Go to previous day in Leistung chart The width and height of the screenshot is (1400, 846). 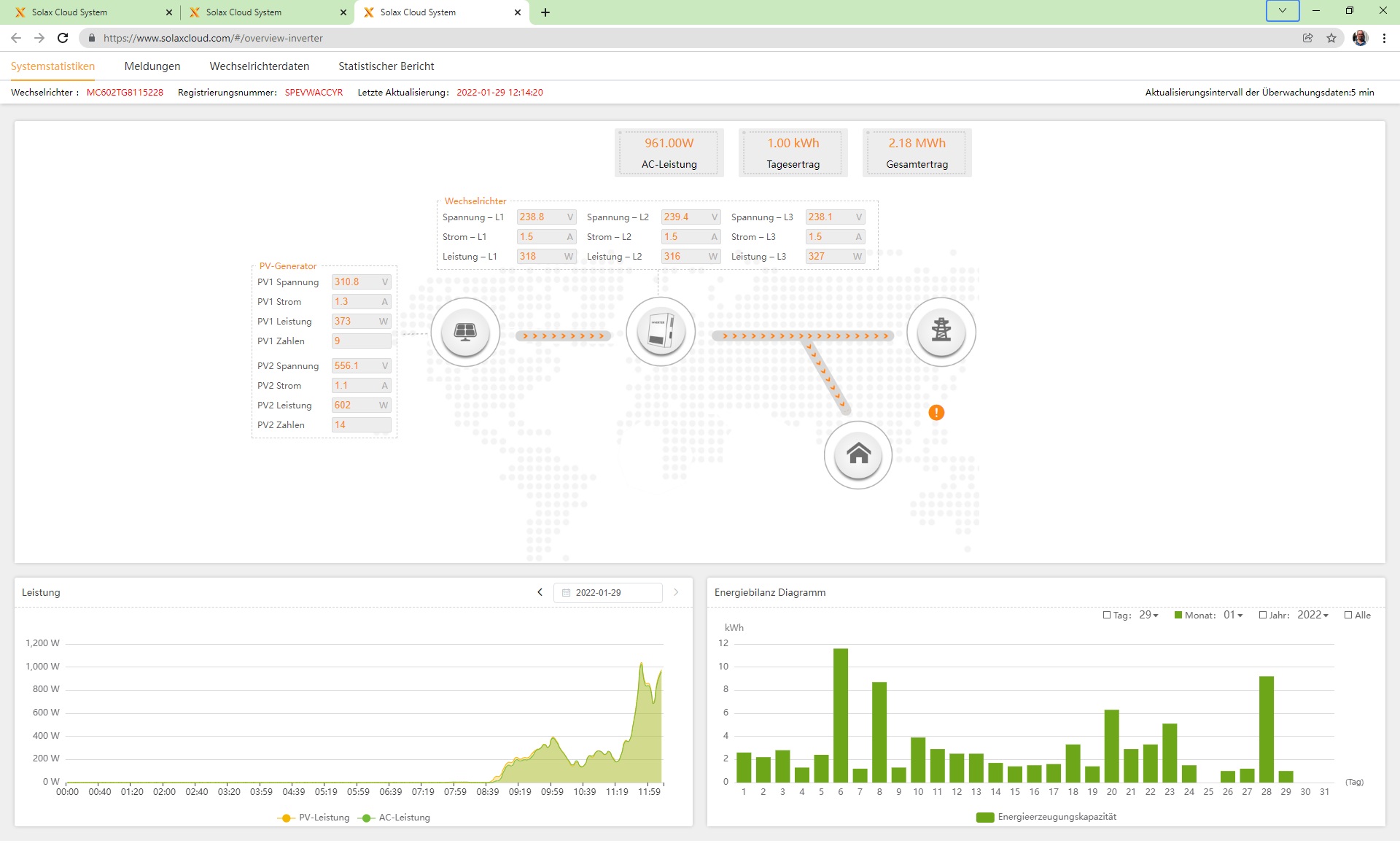(540, 592)
